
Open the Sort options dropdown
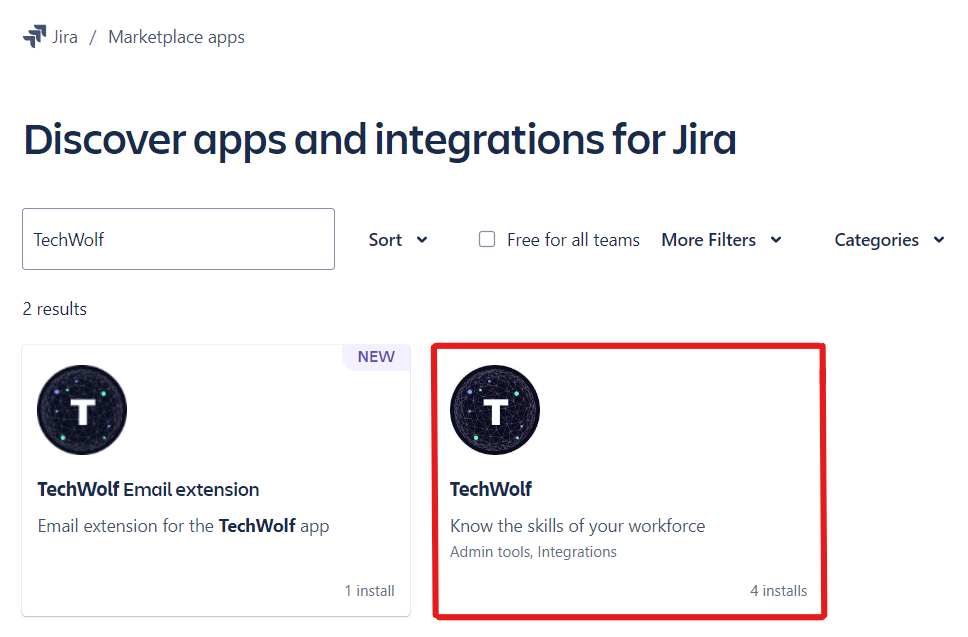[398, 240]
